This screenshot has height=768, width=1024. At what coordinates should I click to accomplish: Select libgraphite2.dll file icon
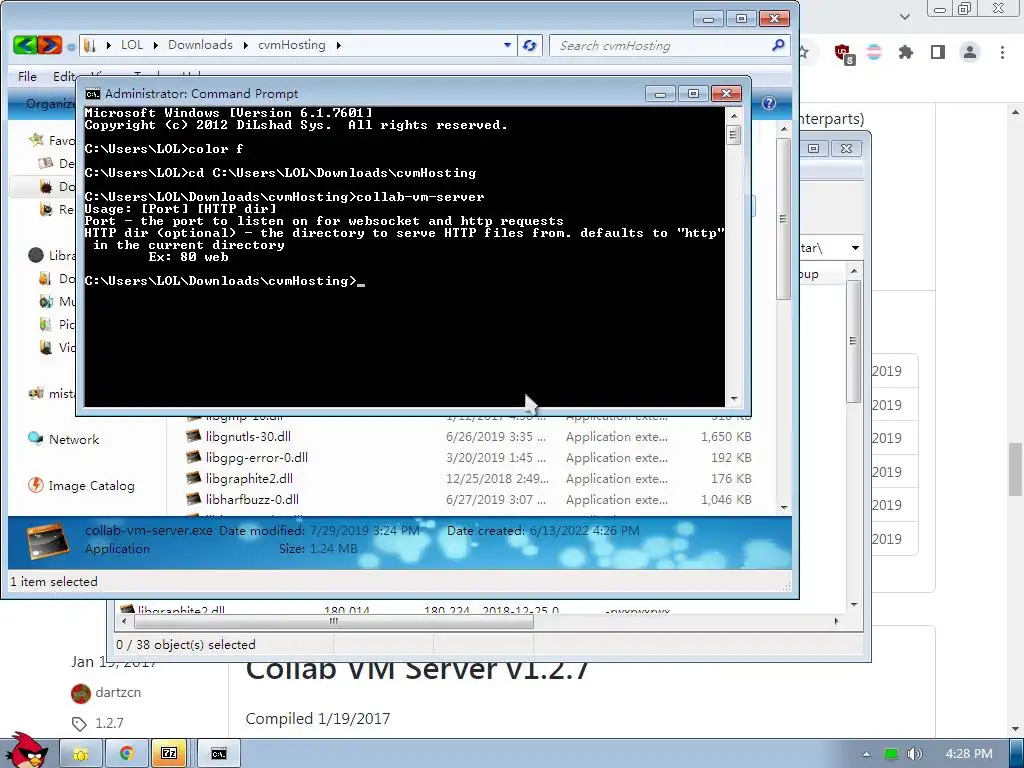coord(193,478)
